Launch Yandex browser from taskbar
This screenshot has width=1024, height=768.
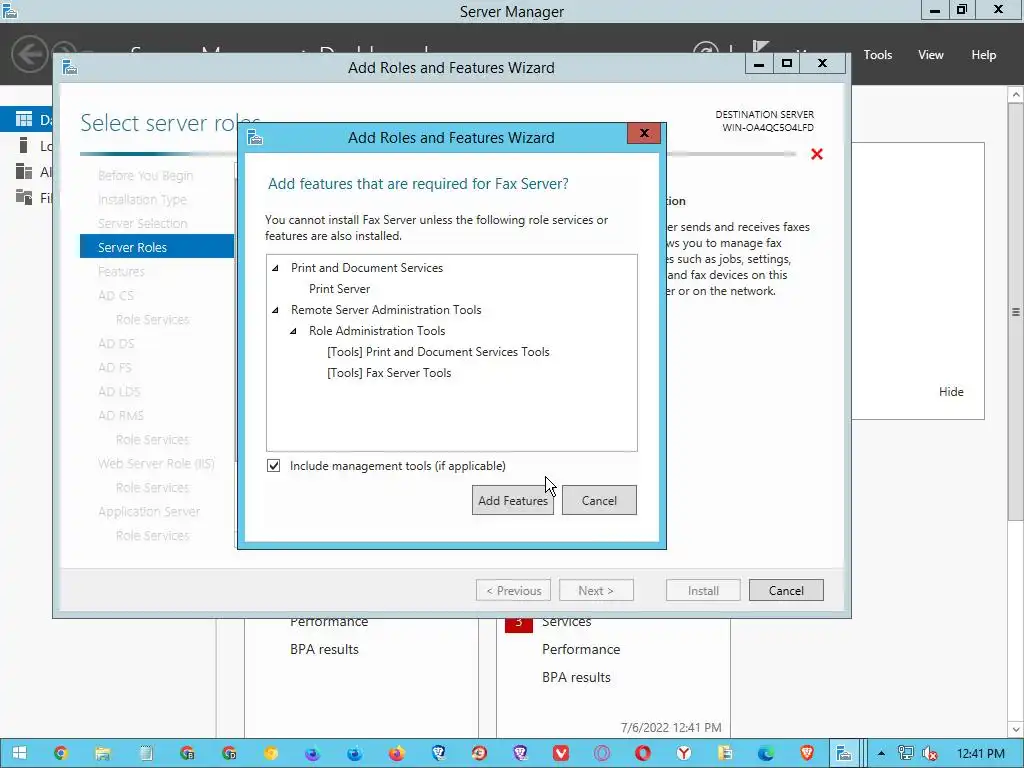[x=684, y=753]
